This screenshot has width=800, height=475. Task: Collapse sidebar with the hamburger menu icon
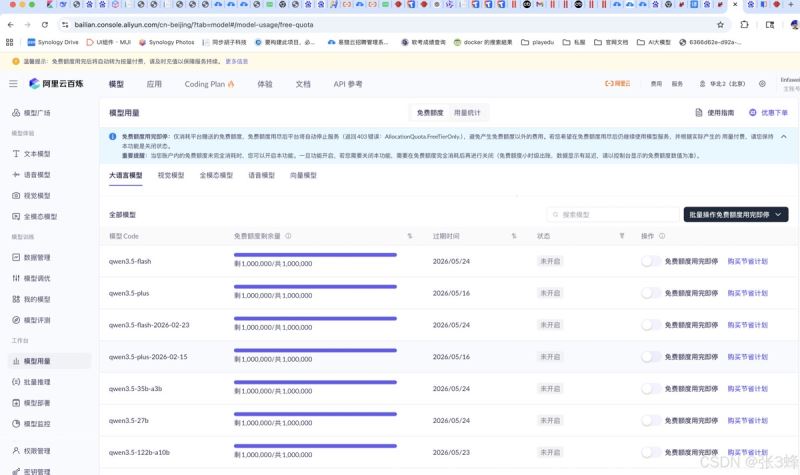(13, 84)
